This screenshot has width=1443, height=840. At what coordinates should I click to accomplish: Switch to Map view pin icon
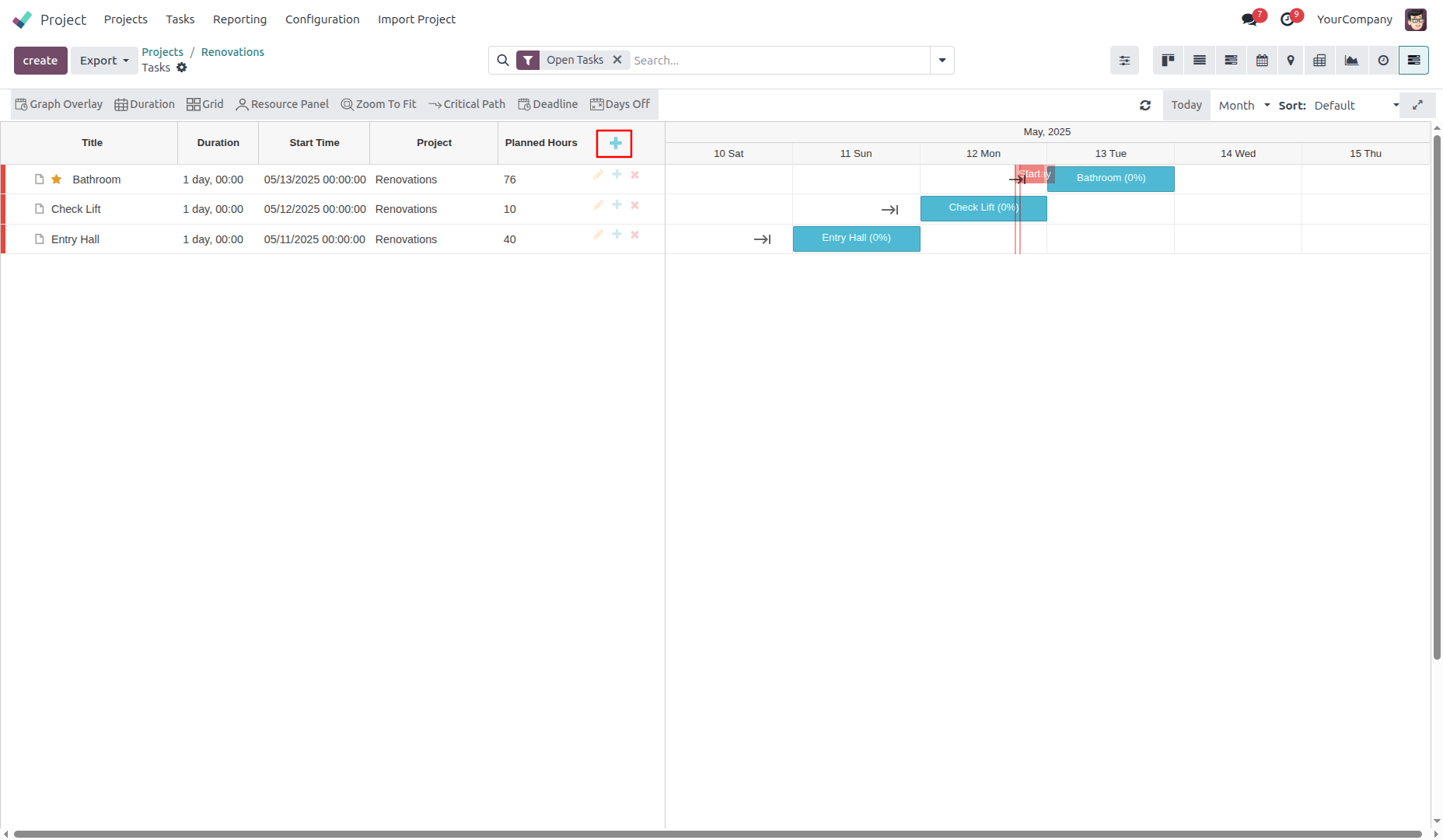click(x=1291, y=61)
